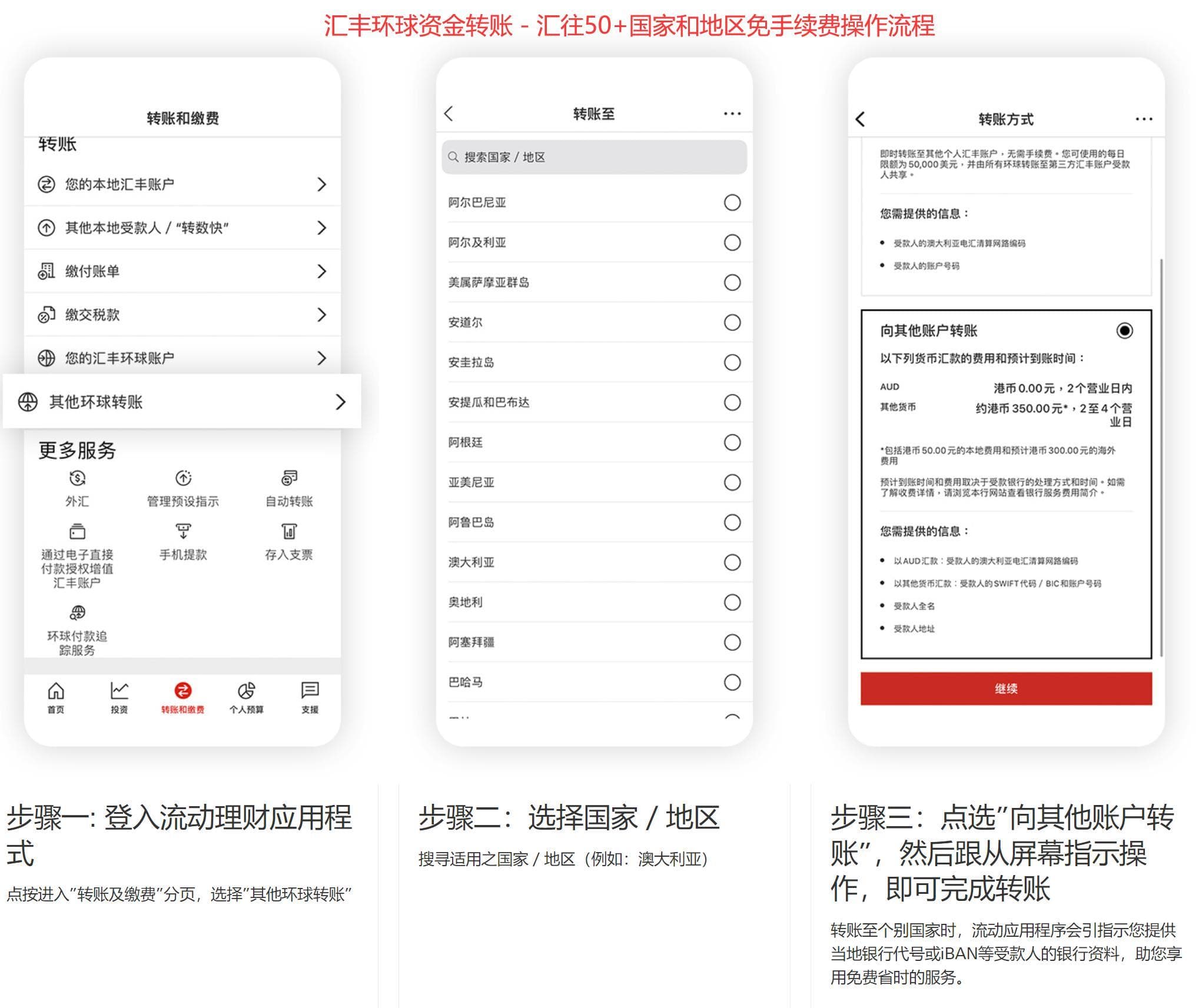1202x1008 pixels.
Task: Select the 安道尔 radio button
Action: pos(732,322)
